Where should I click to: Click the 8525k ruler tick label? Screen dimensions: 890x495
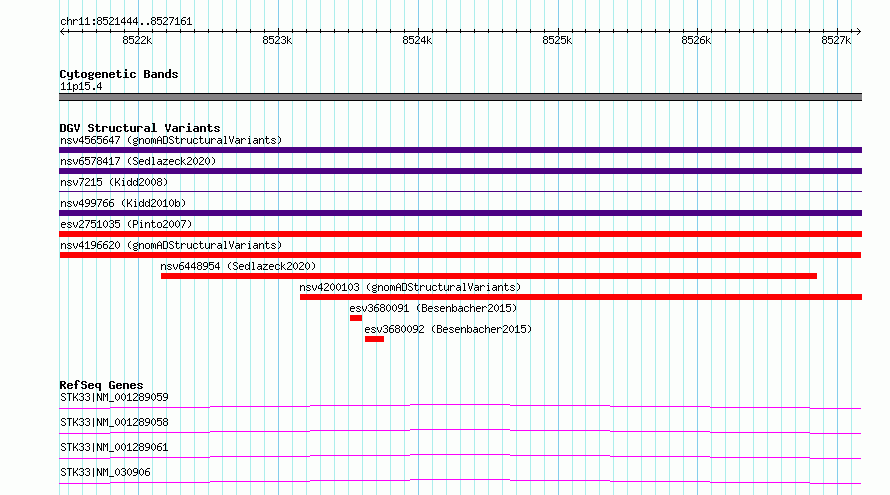coord(557,40)
